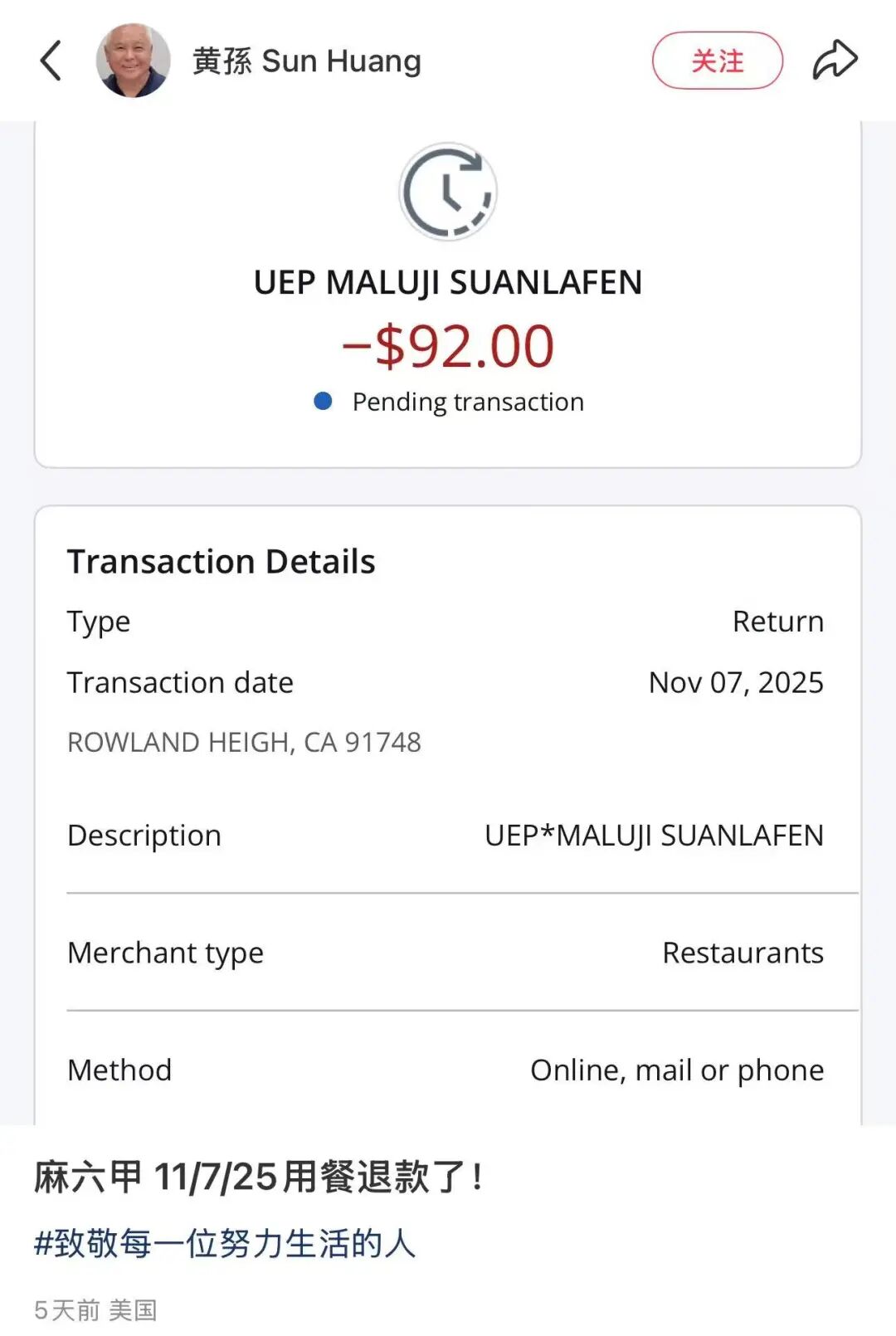This screenshot has height=1336, width=896.
Task: Select the Description row value UEP*MALUJI SUANLAFEN
Action: coord(654,835)
